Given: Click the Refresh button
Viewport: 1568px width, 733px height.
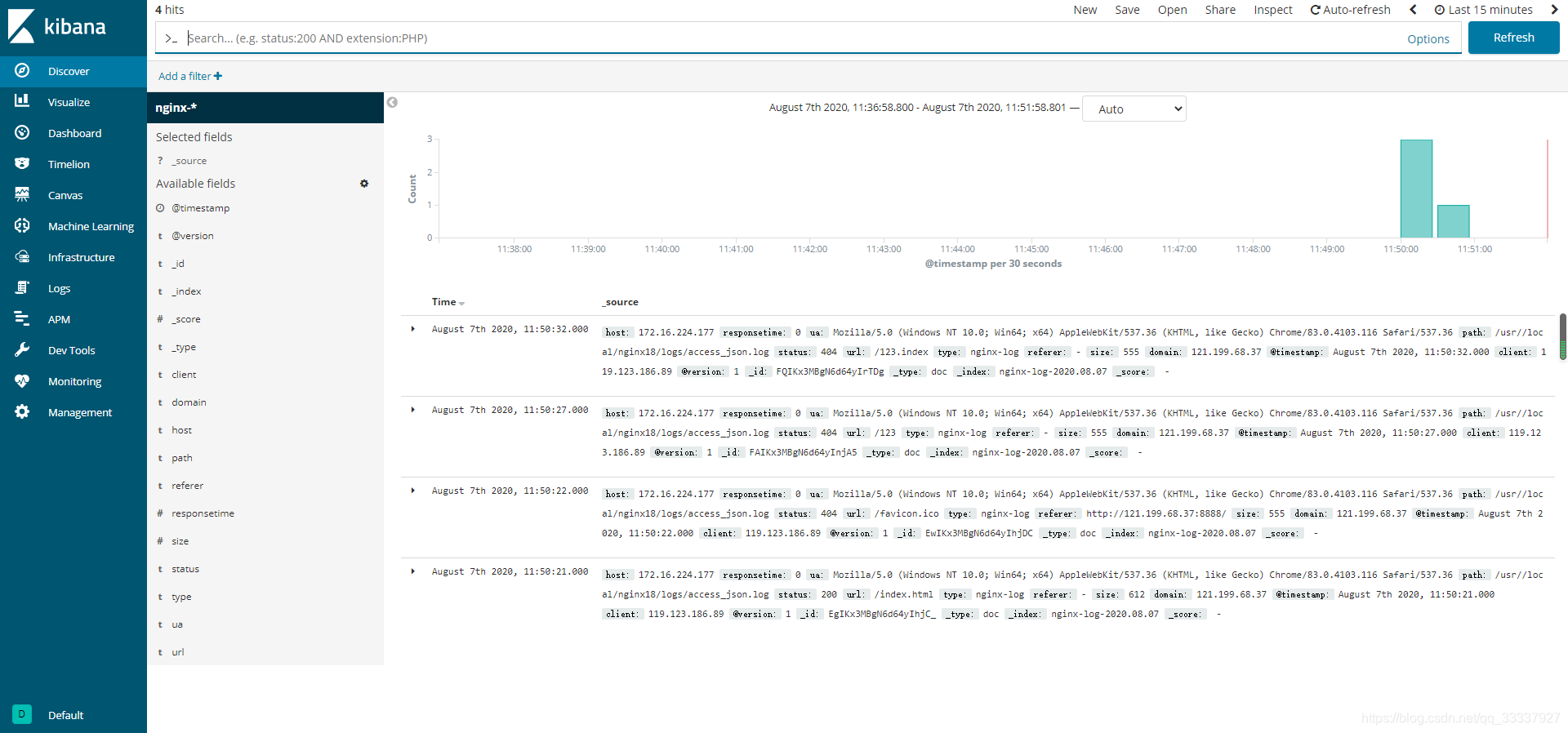Looking at the screenshot, I should (x=1513, y=38).
